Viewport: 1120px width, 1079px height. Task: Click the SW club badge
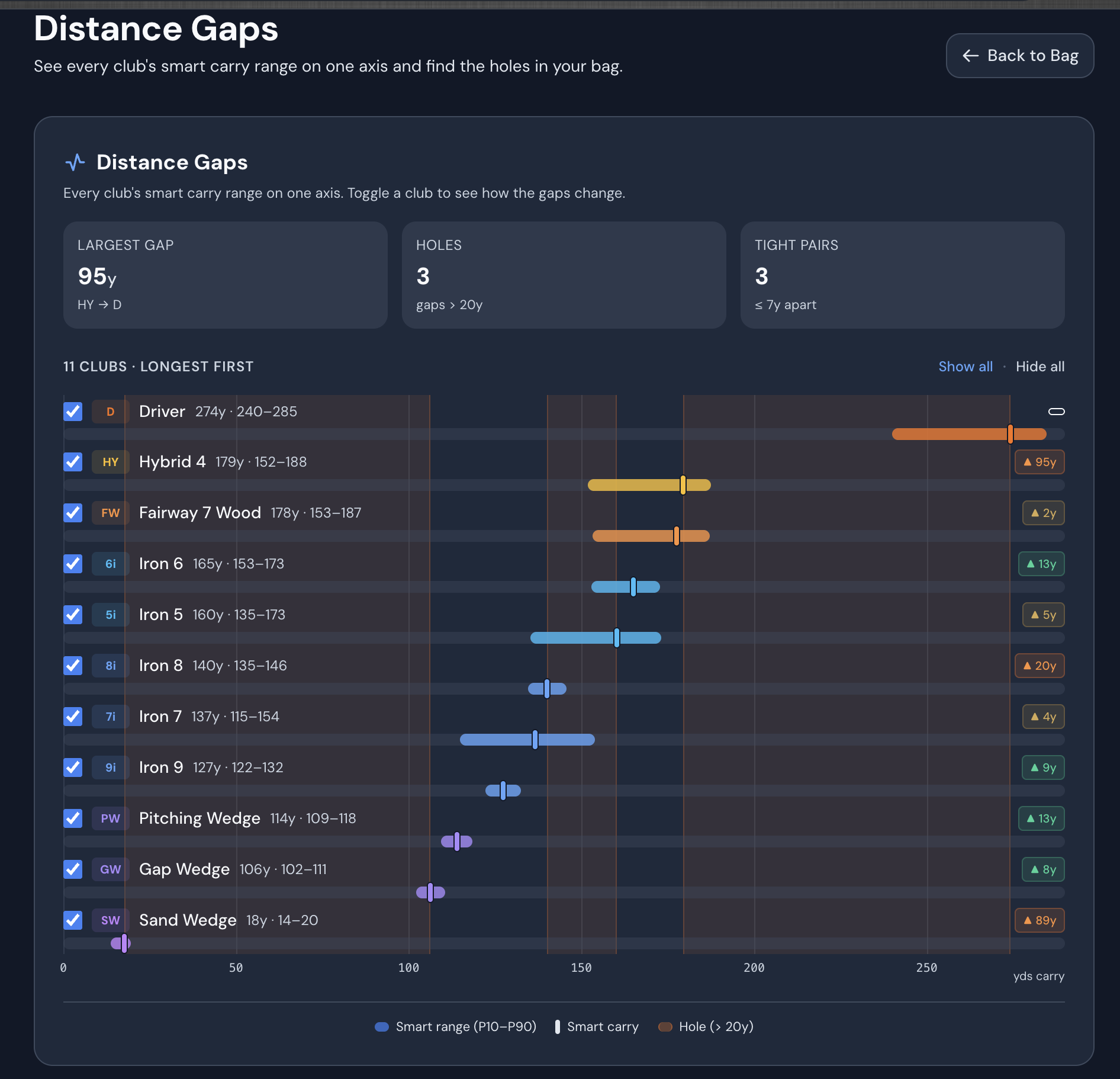[x=111, y=921]
